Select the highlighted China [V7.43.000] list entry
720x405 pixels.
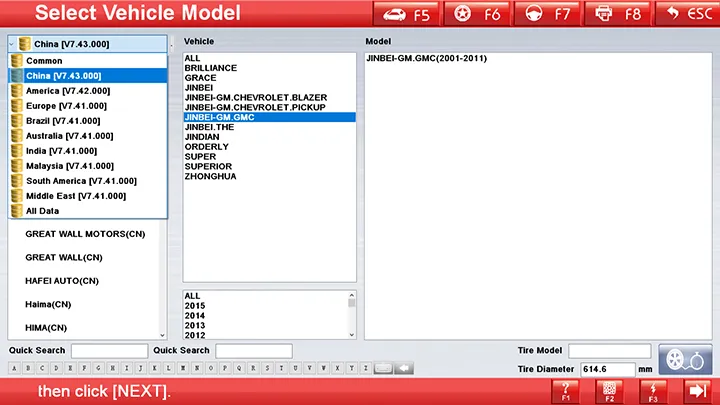point(88,76)
